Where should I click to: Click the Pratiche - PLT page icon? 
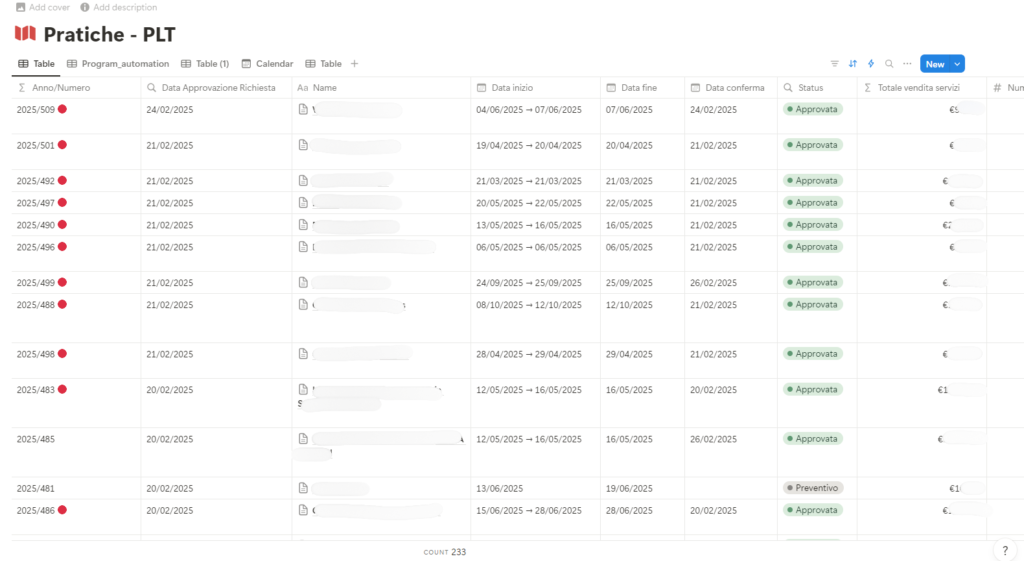point(25,34)
